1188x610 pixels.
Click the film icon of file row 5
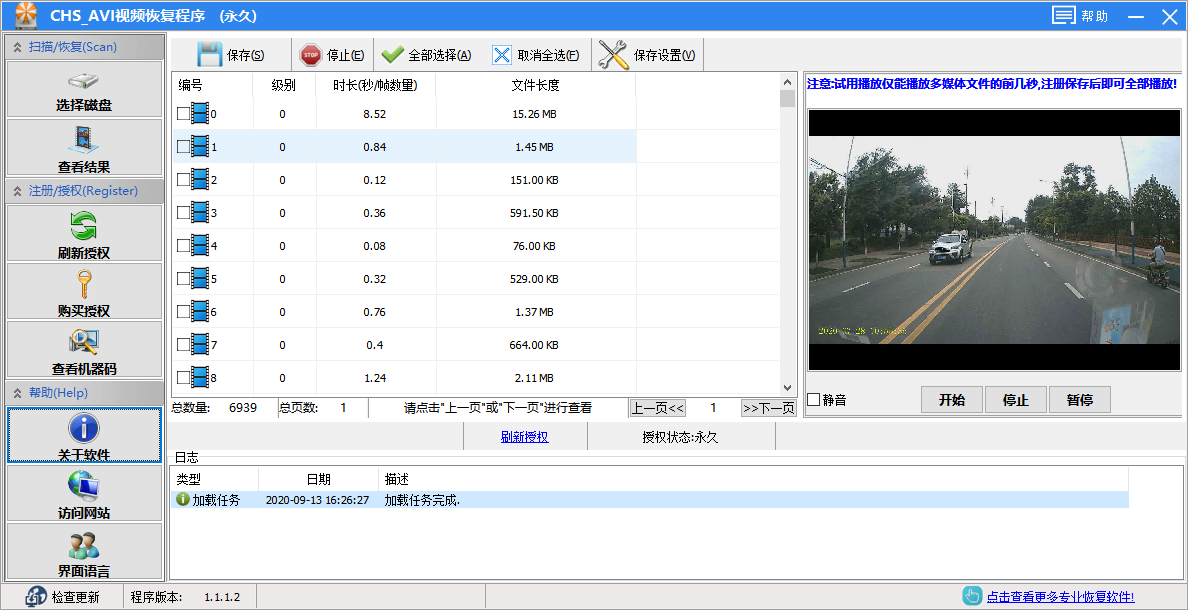pos(200,279)
